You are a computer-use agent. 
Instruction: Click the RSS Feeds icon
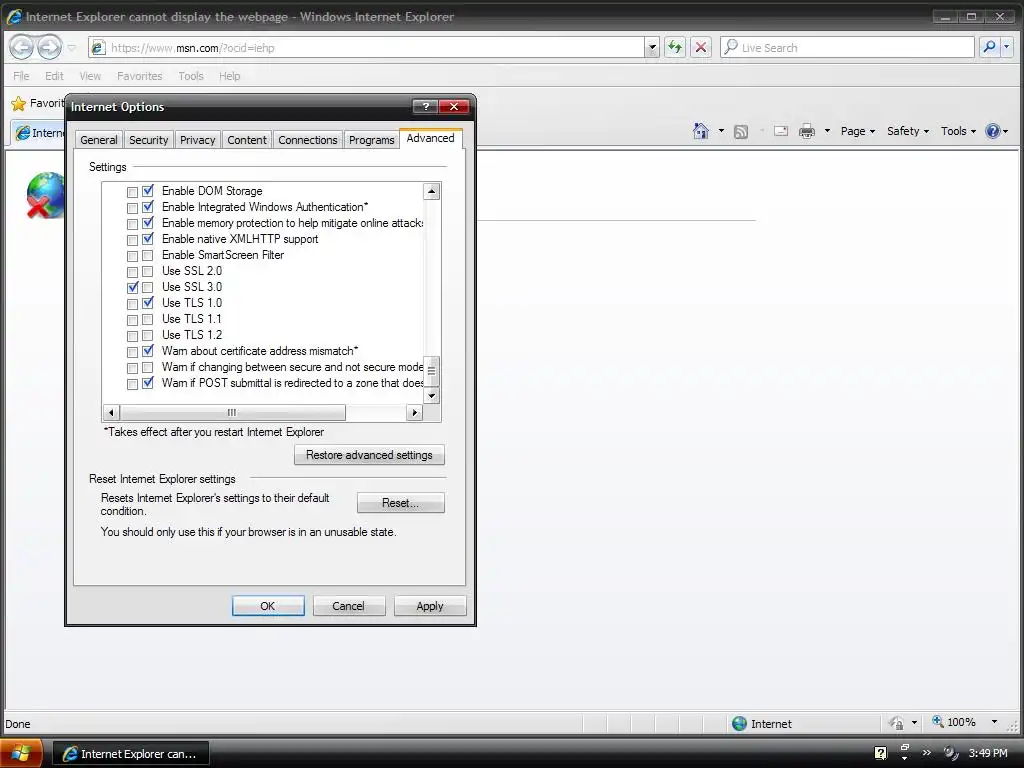pyautogui.click(x=741, y=131)
